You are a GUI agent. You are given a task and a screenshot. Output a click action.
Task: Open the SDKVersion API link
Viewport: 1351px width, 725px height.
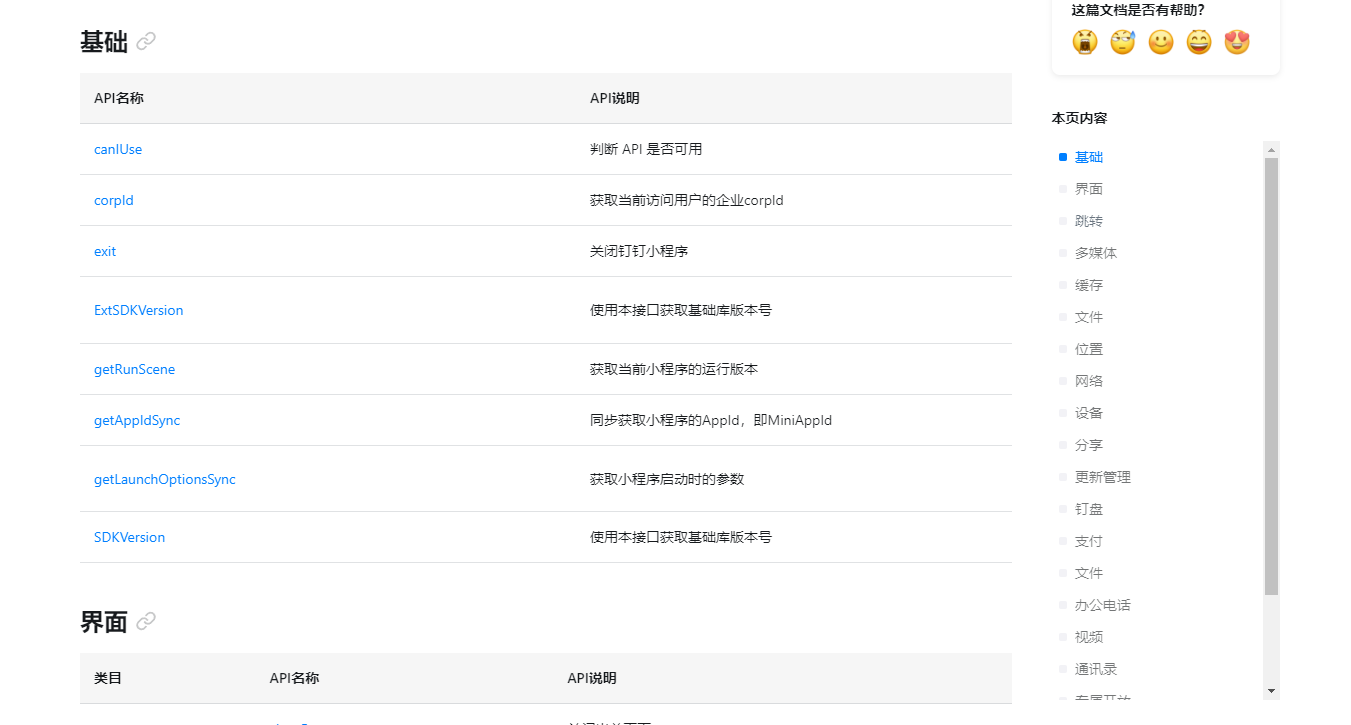(130, 537)
